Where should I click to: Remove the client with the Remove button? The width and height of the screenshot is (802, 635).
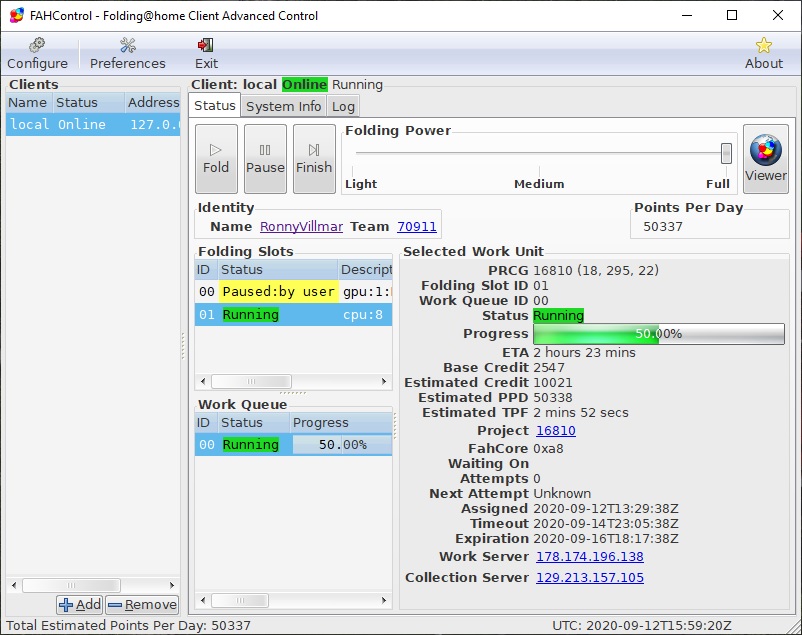click(142, 605)
